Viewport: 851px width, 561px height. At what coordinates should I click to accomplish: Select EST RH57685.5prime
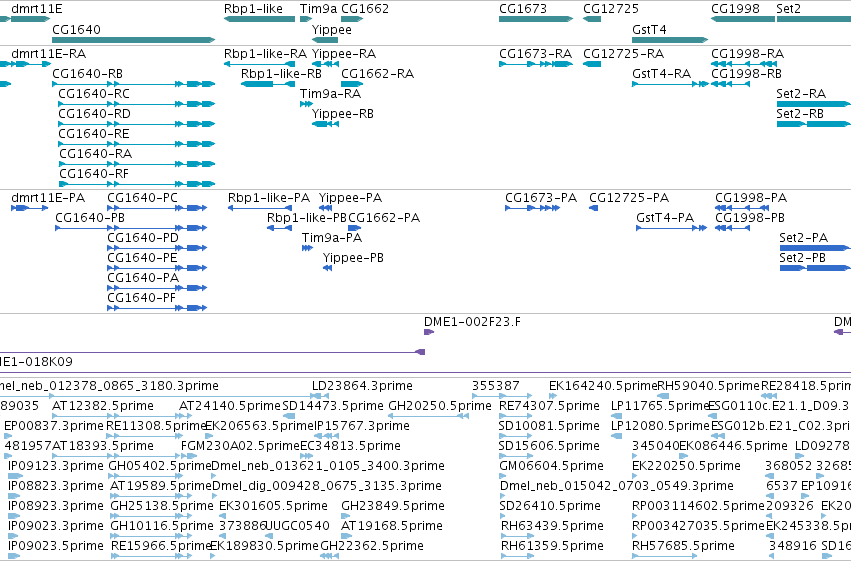(x=682, y=547)
